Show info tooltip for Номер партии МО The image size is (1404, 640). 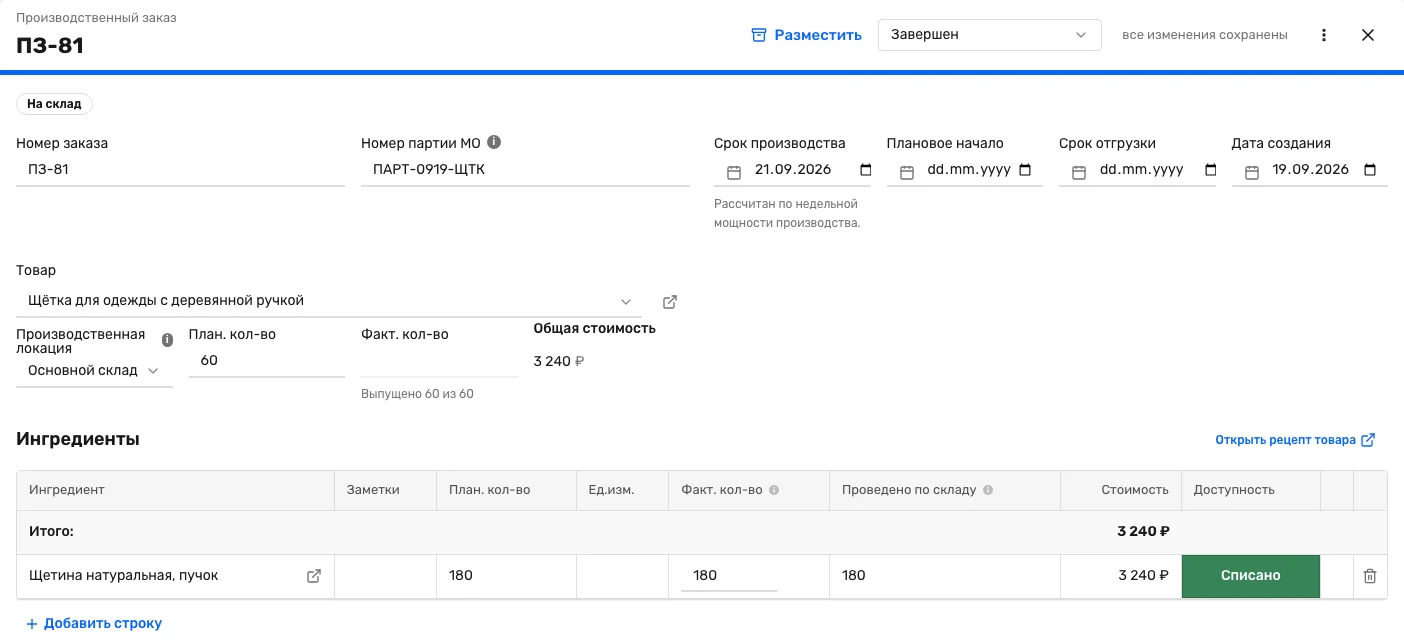(x=493, y=142)
